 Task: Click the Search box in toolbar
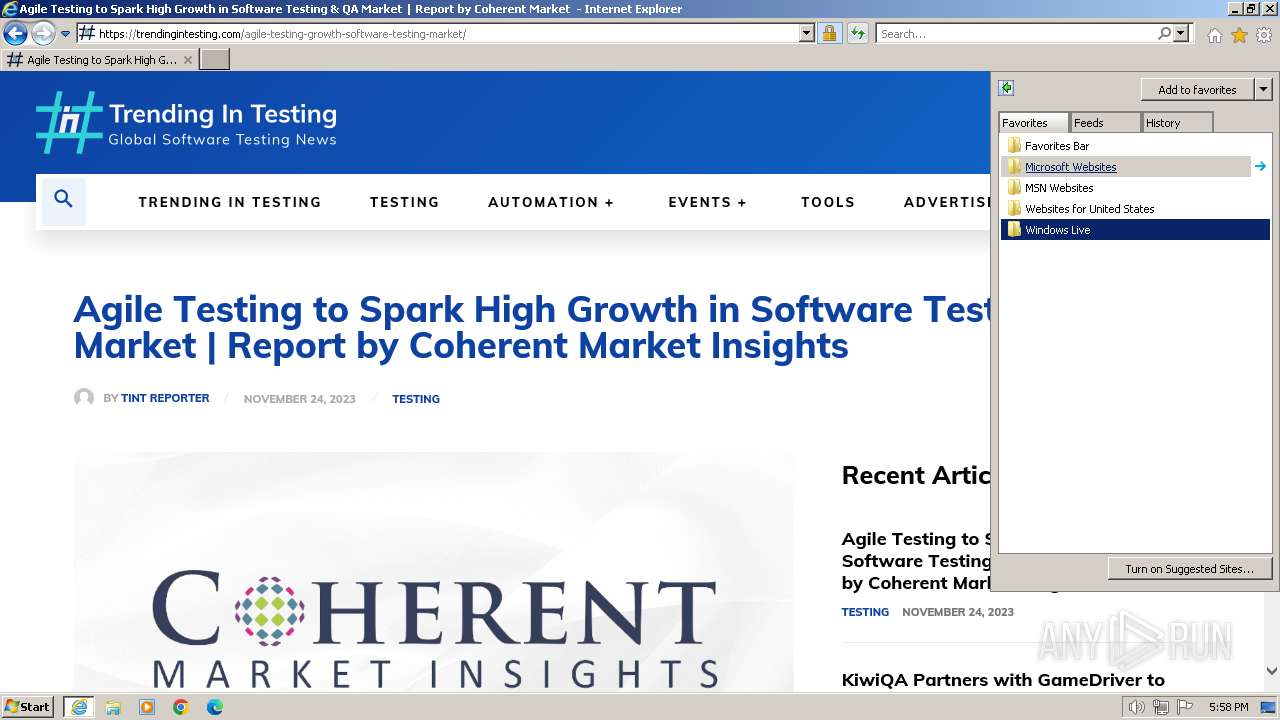pos(1016,34)
